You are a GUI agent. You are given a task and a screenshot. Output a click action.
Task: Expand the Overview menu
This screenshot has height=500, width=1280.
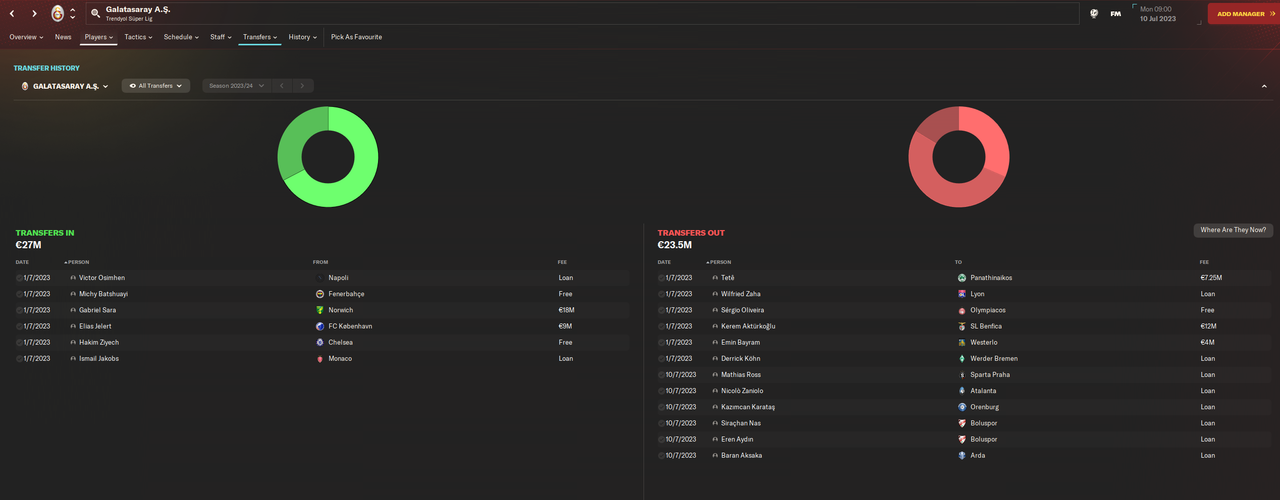click(x=26, y=37)
